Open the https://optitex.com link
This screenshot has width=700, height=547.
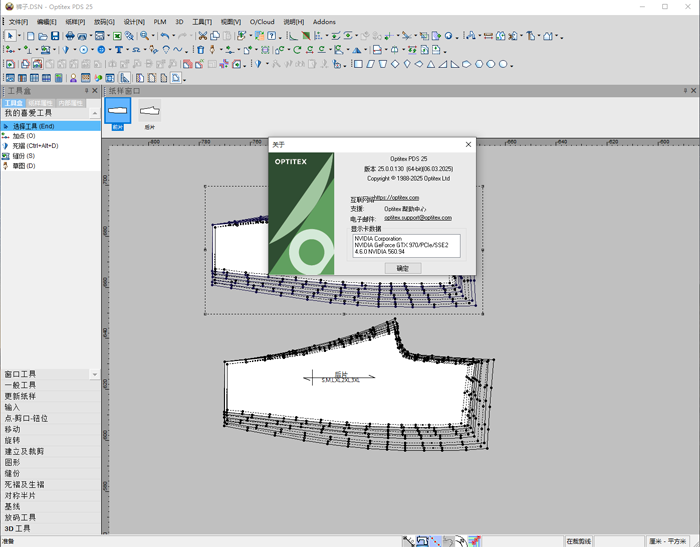point(396,197)
